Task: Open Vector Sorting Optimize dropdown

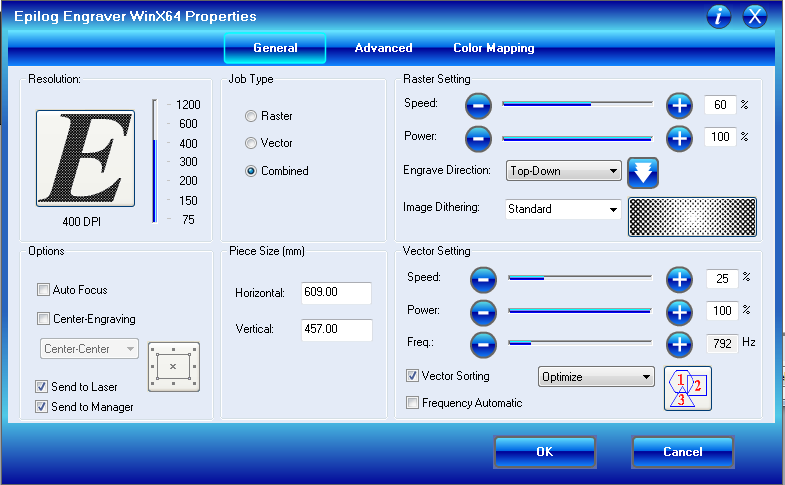Action: click(596, 376)
